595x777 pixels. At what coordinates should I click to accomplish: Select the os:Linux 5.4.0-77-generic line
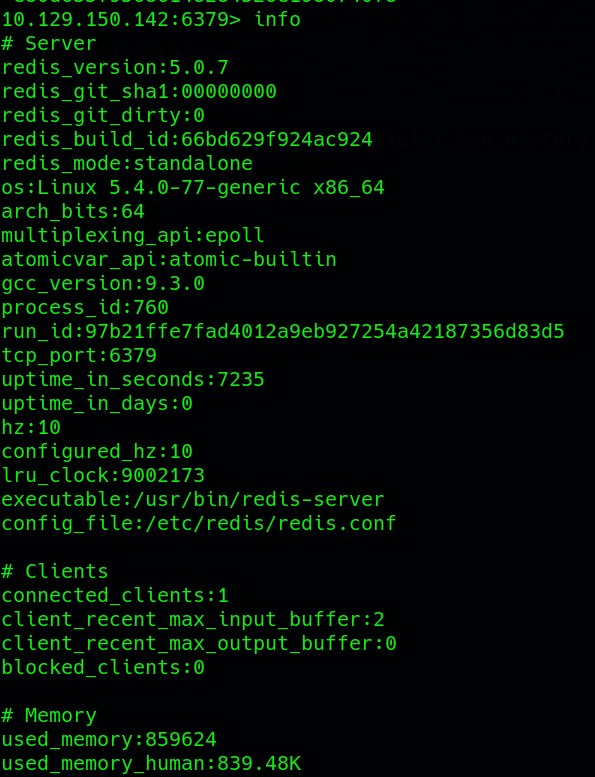click(193, 188)
